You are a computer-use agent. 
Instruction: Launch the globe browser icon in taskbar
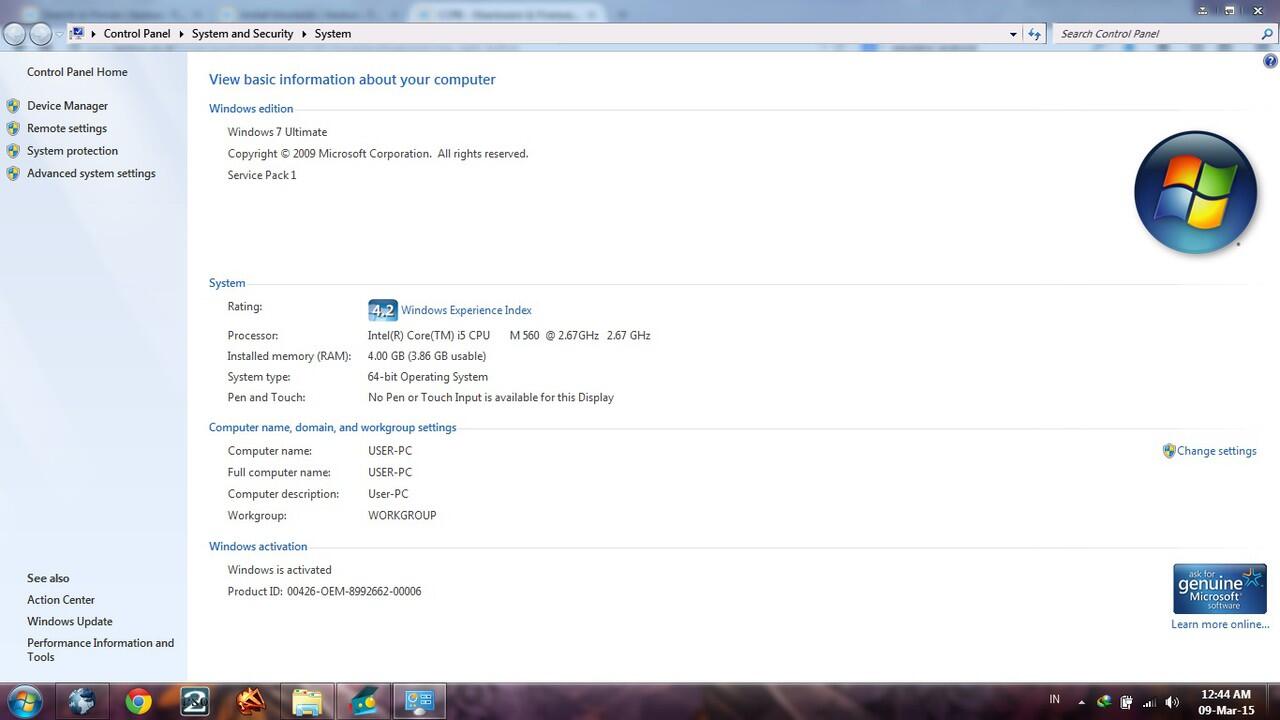(82, 701)
